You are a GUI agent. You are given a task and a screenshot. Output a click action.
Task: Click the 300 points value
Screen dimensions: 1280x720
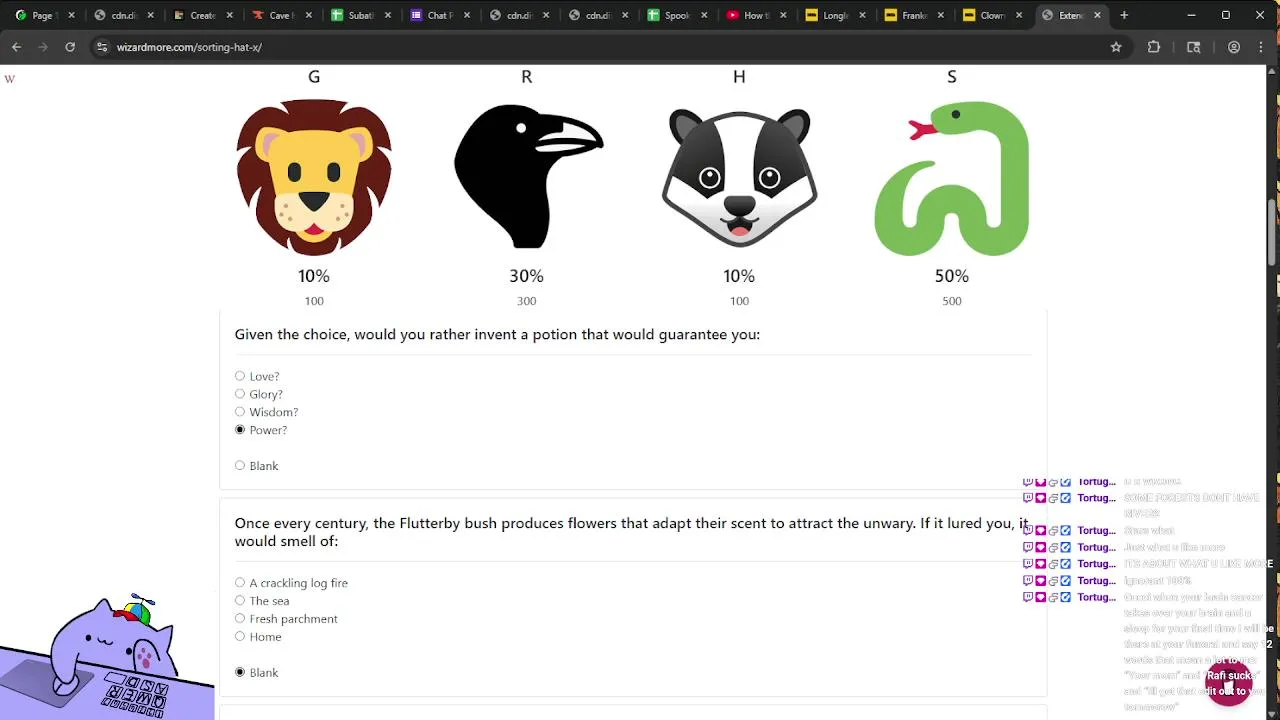(x=527, y=301)
